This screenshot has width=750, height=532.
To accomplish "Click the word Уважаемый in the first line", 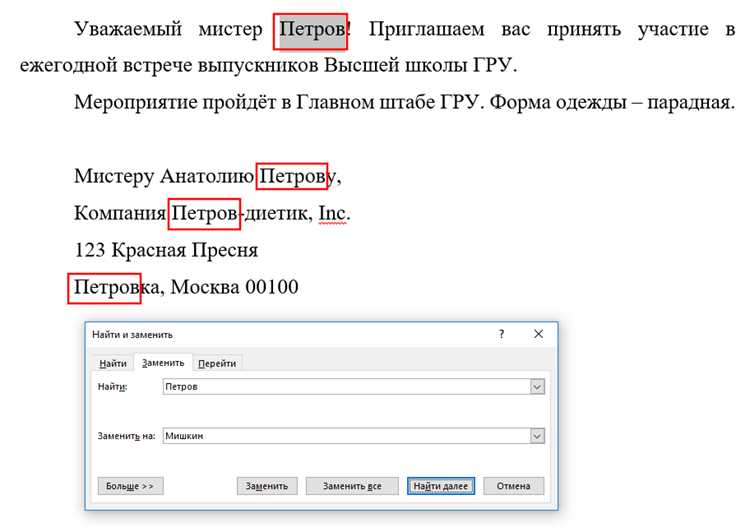I will pyautogui.click(x=128, y=29).
